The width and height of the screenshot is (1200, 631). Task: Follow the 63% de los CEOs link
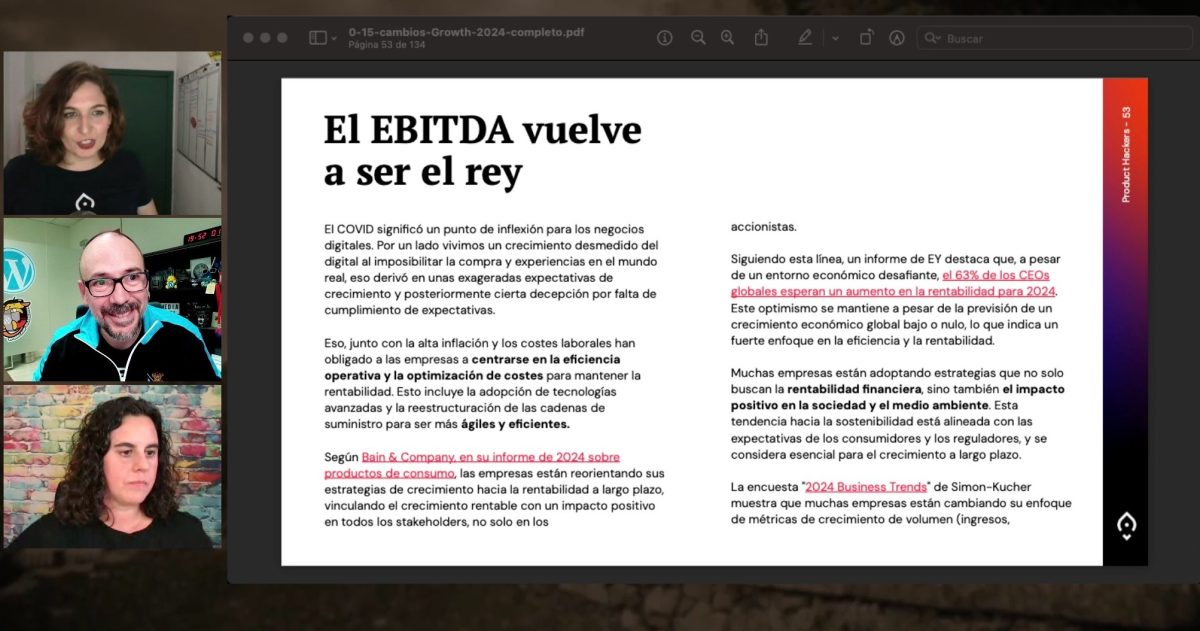[x=995, y=275]
